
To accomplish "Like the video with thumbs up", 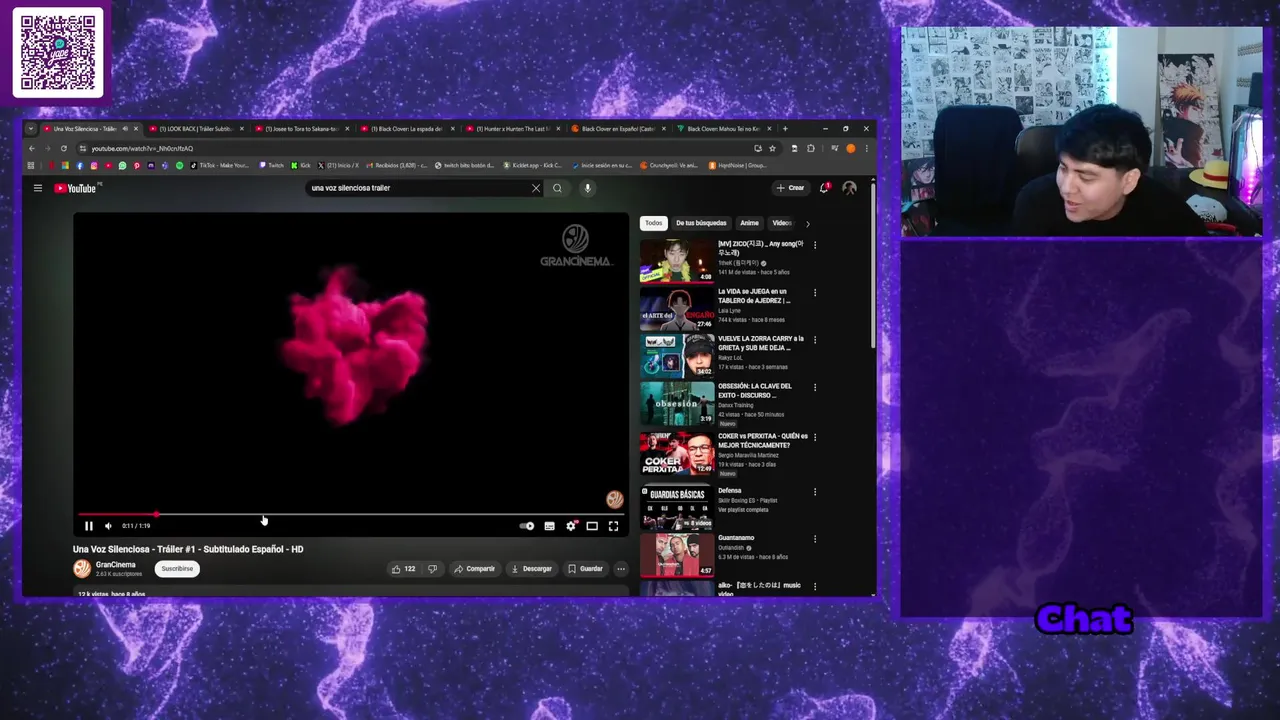I will click(404, 569).
